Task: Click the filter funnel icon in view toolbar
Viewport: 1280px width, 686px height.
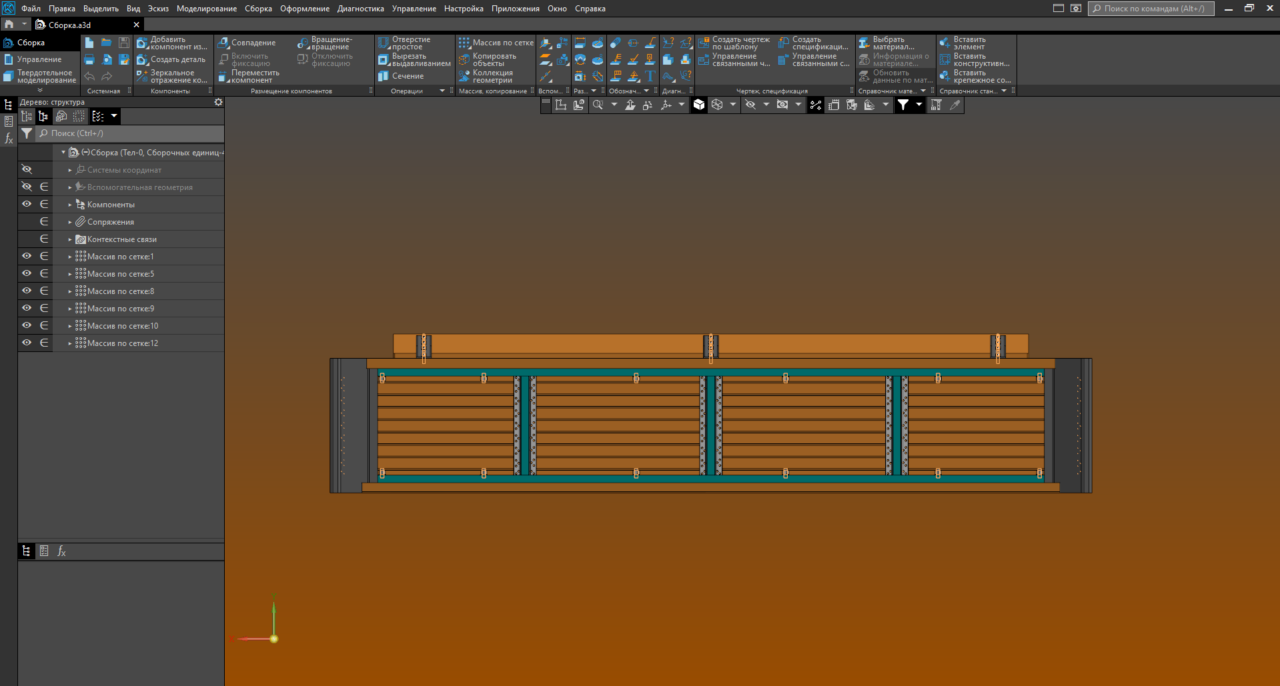Action: tap(903, 104)
